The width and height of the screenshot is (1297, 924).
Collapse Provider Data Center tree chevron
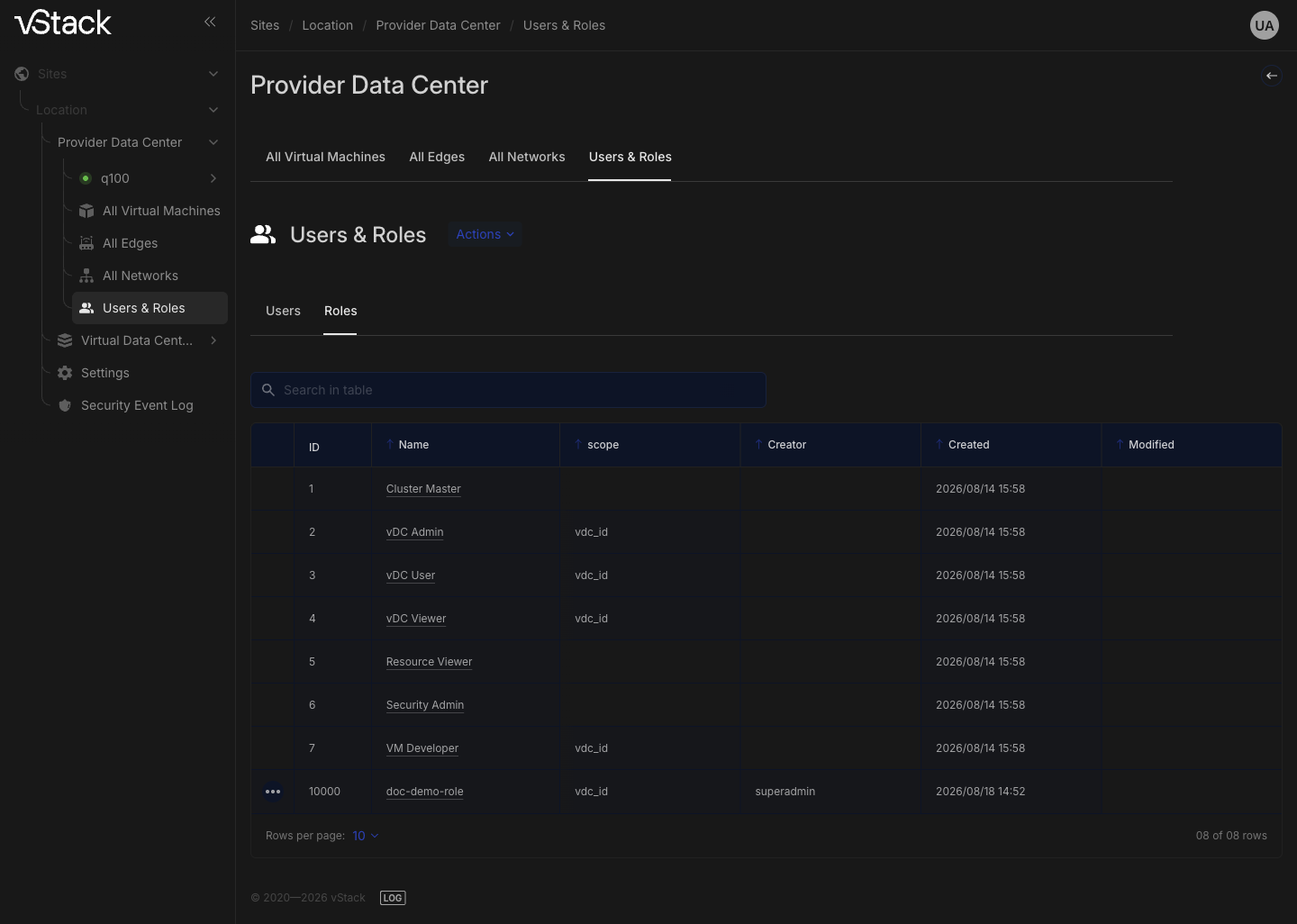click(x=213, y=142)
